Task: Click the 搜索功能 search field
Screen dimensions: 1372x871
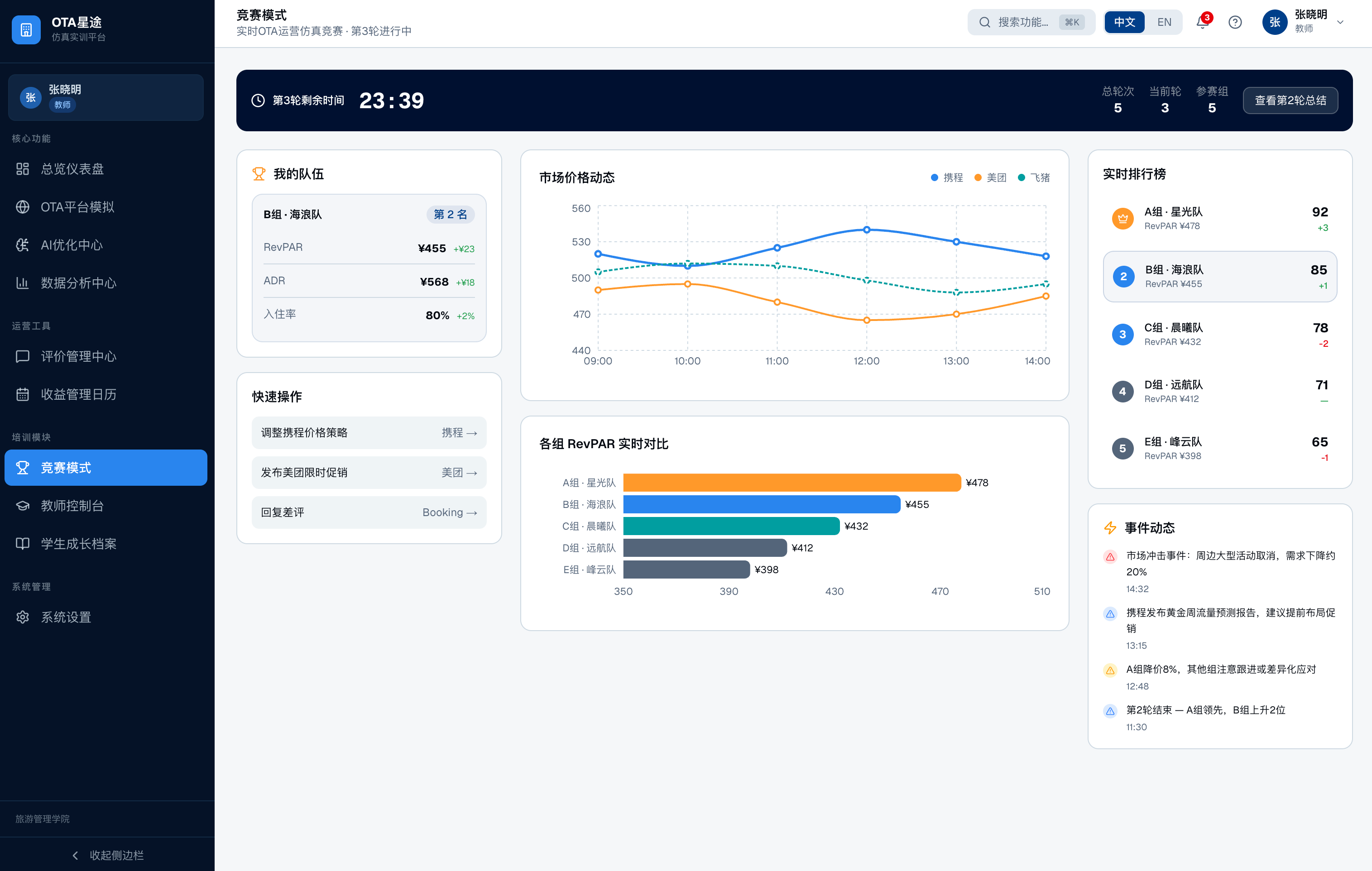Action: pyautogui.click(x=1023, y=22)
